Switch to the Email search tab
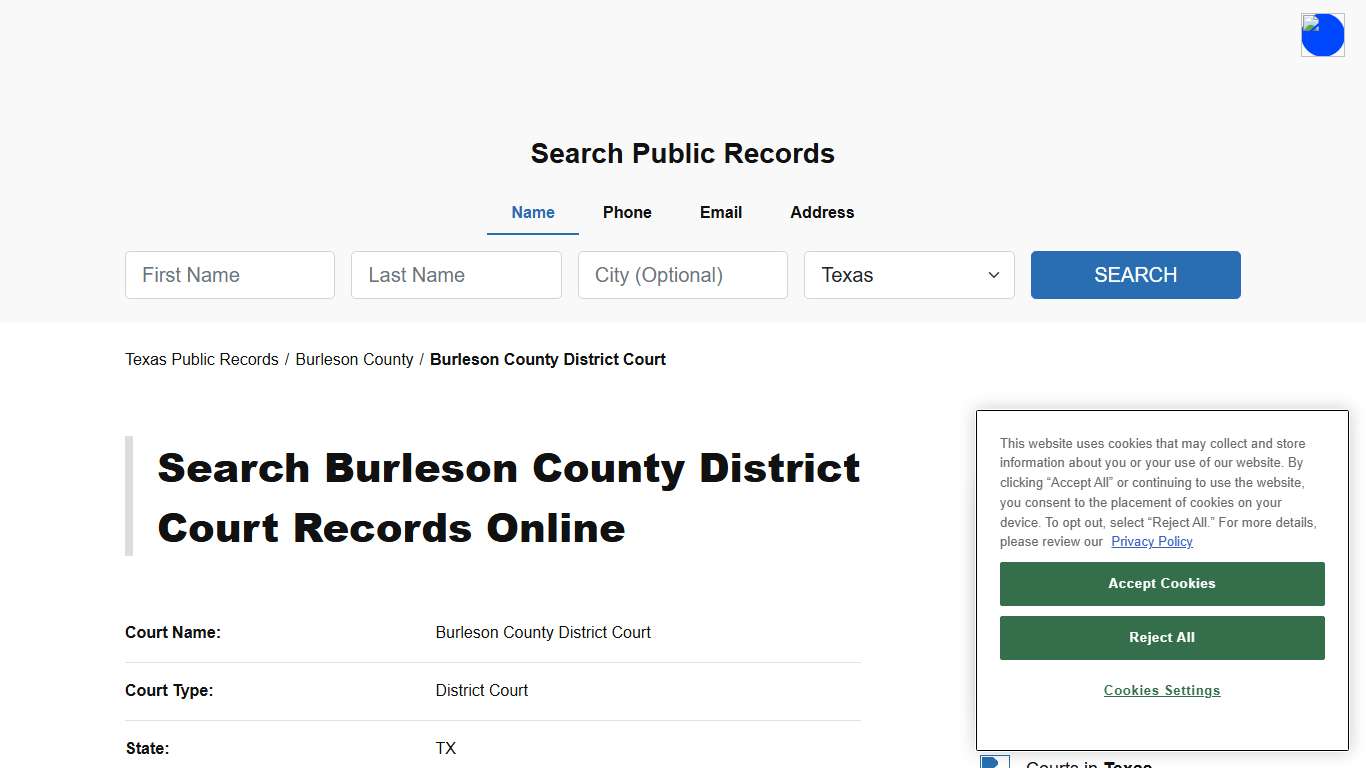This screenshot has width=1366, height=768. point(720,212)
